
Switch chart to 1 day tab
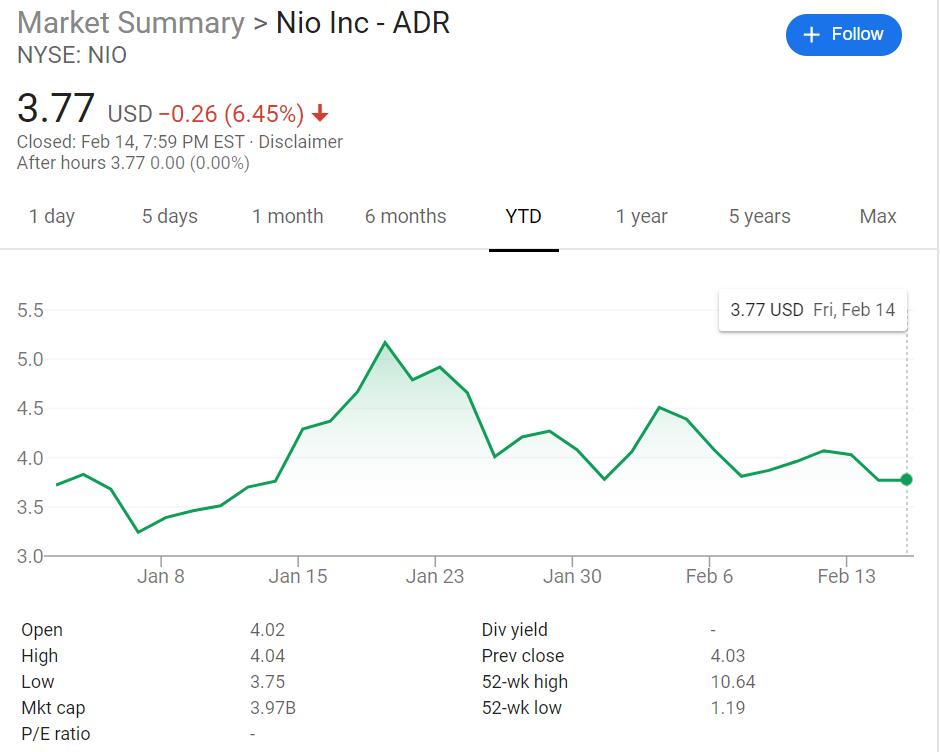(52, 216)
